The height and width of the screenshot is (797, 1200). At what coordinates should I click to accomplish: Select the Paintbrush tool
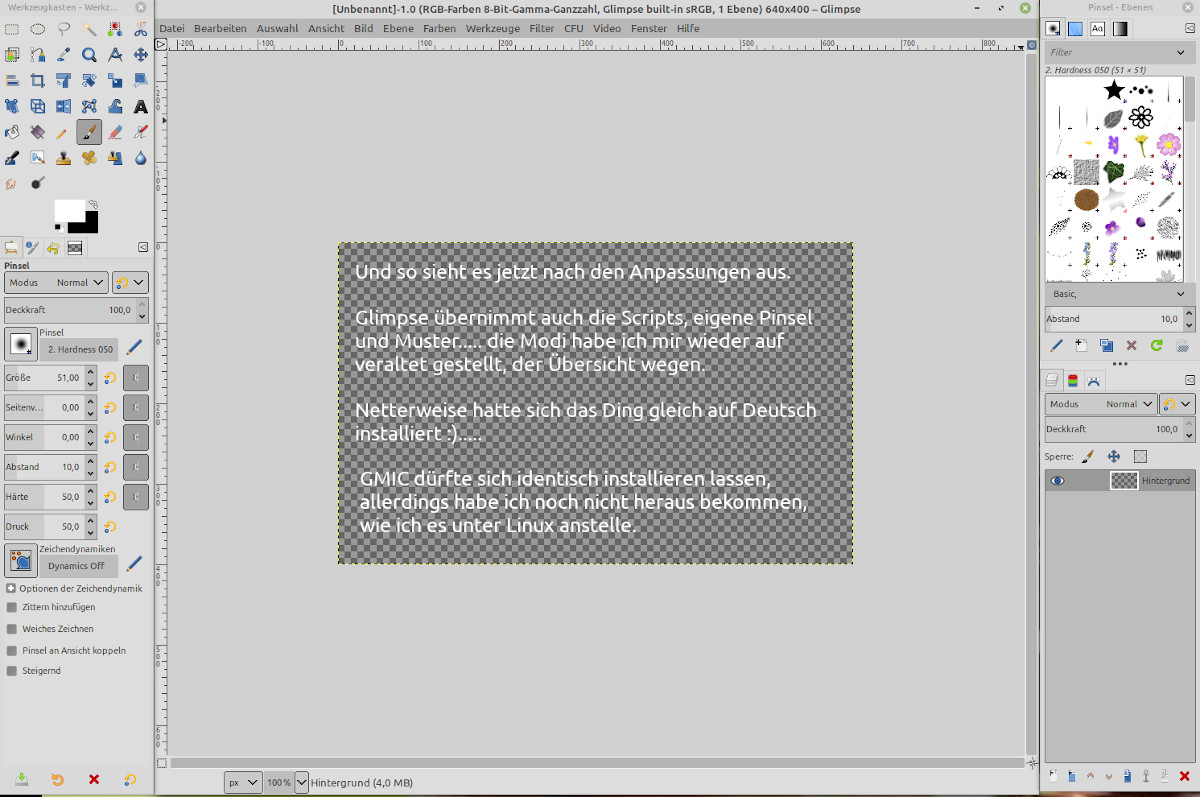coord(89,131)
